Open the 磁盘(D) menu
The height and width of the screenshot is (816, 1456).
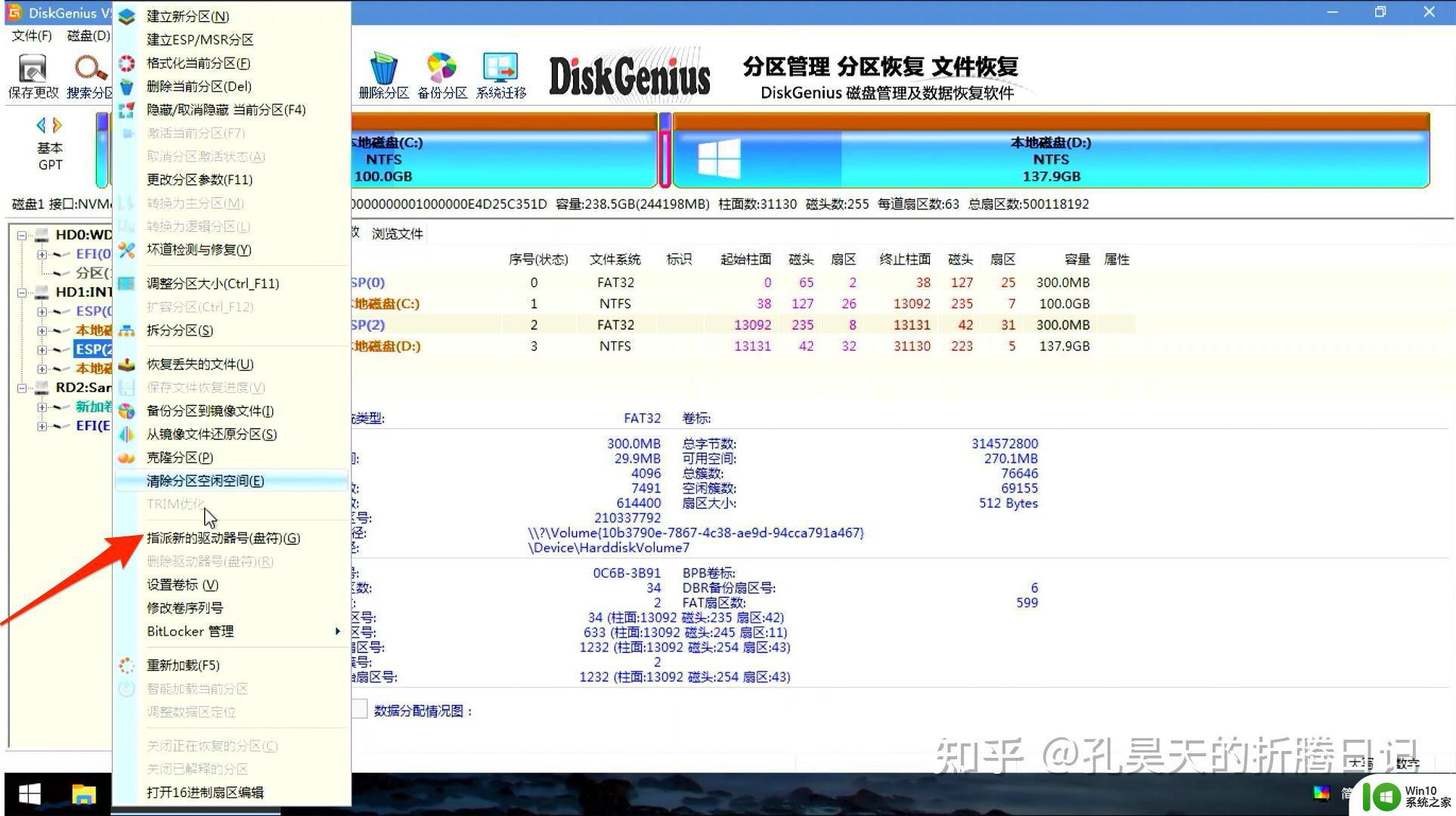click(x=88, y=36)
